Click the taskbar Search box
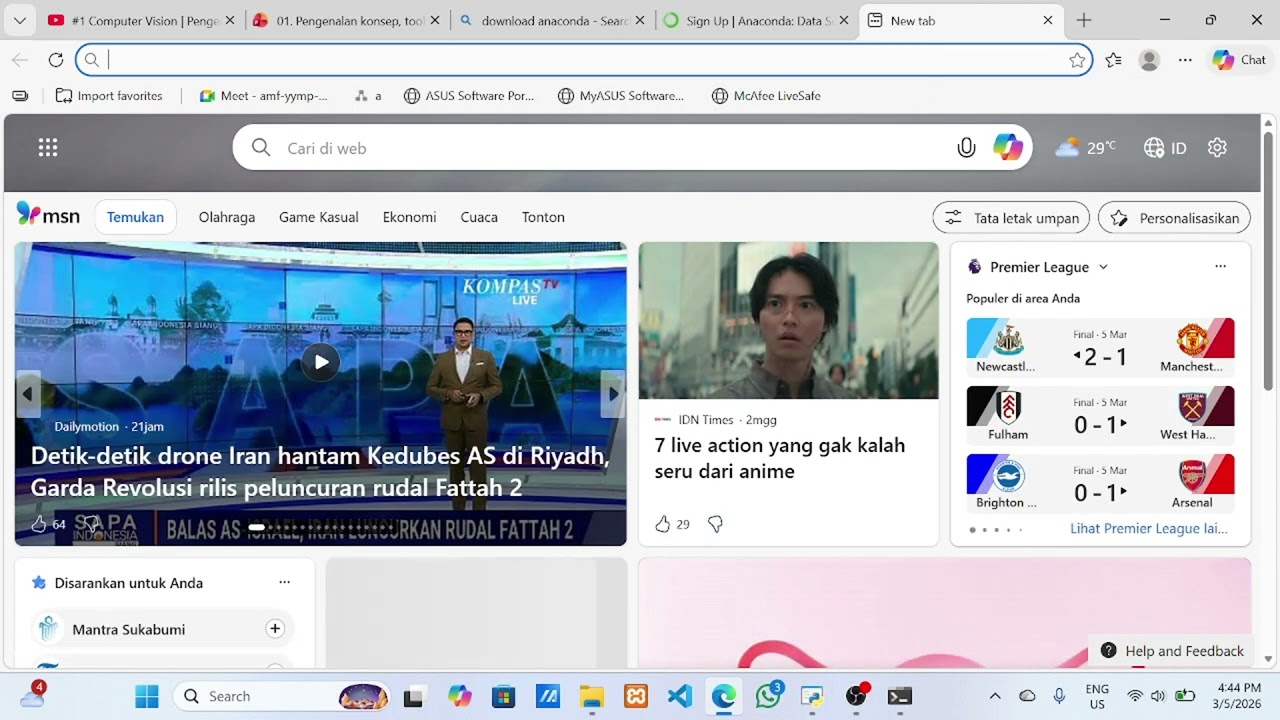This screenshot has height=720, width=1280. coord(283,696)
